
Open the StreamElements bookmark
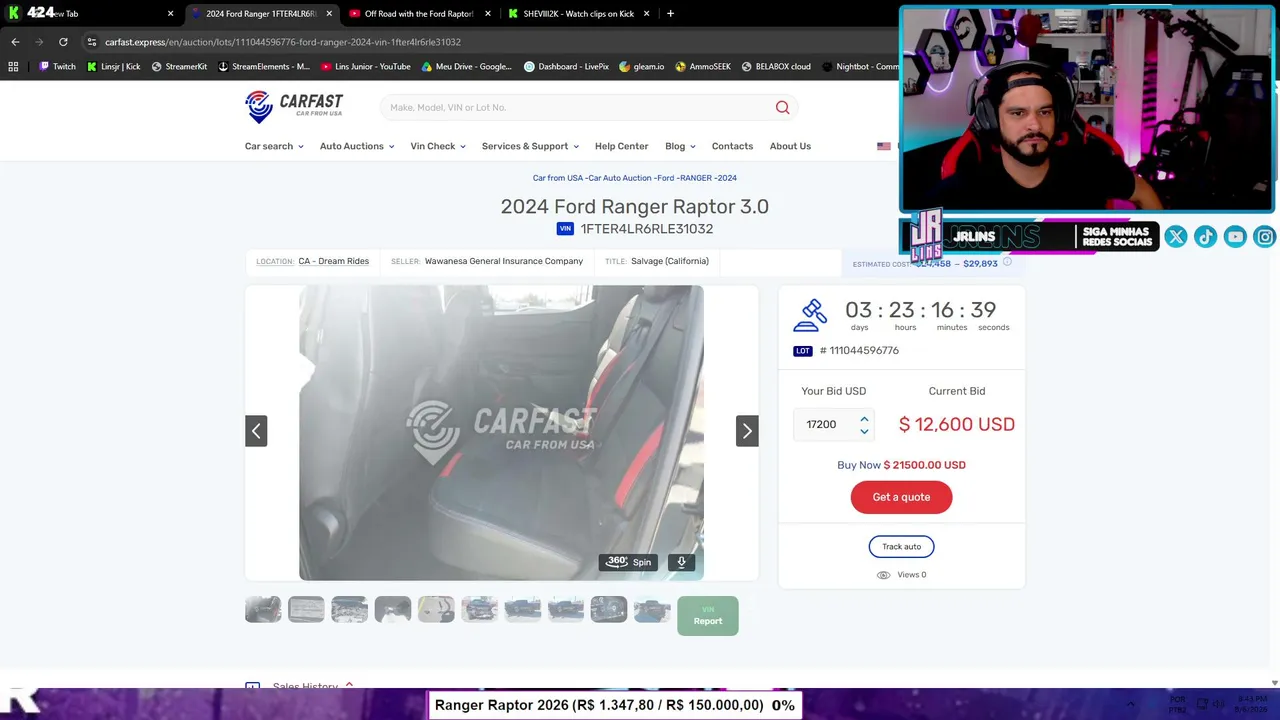[x=265, y=67]
